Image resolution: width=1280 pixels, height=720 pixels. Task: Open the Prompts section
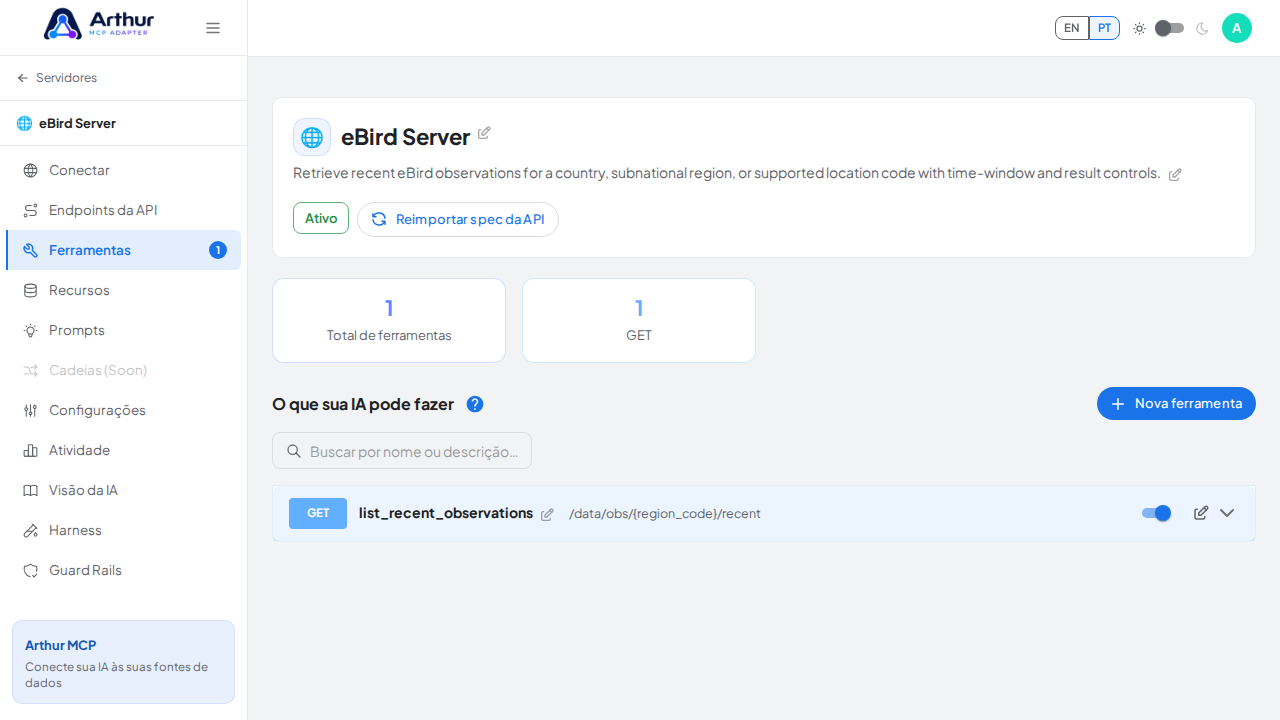tap(123, 330)
